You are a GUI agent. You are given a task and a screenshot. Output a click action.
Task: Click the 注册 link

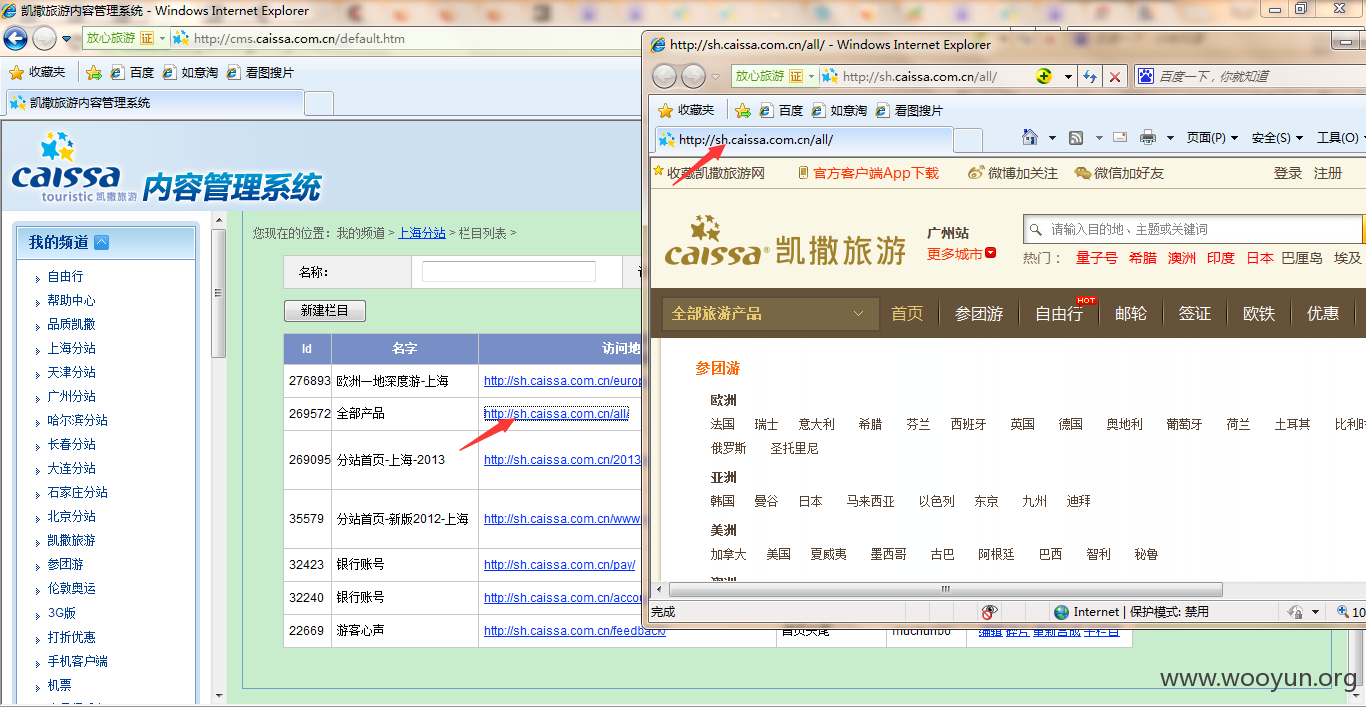1328,173
